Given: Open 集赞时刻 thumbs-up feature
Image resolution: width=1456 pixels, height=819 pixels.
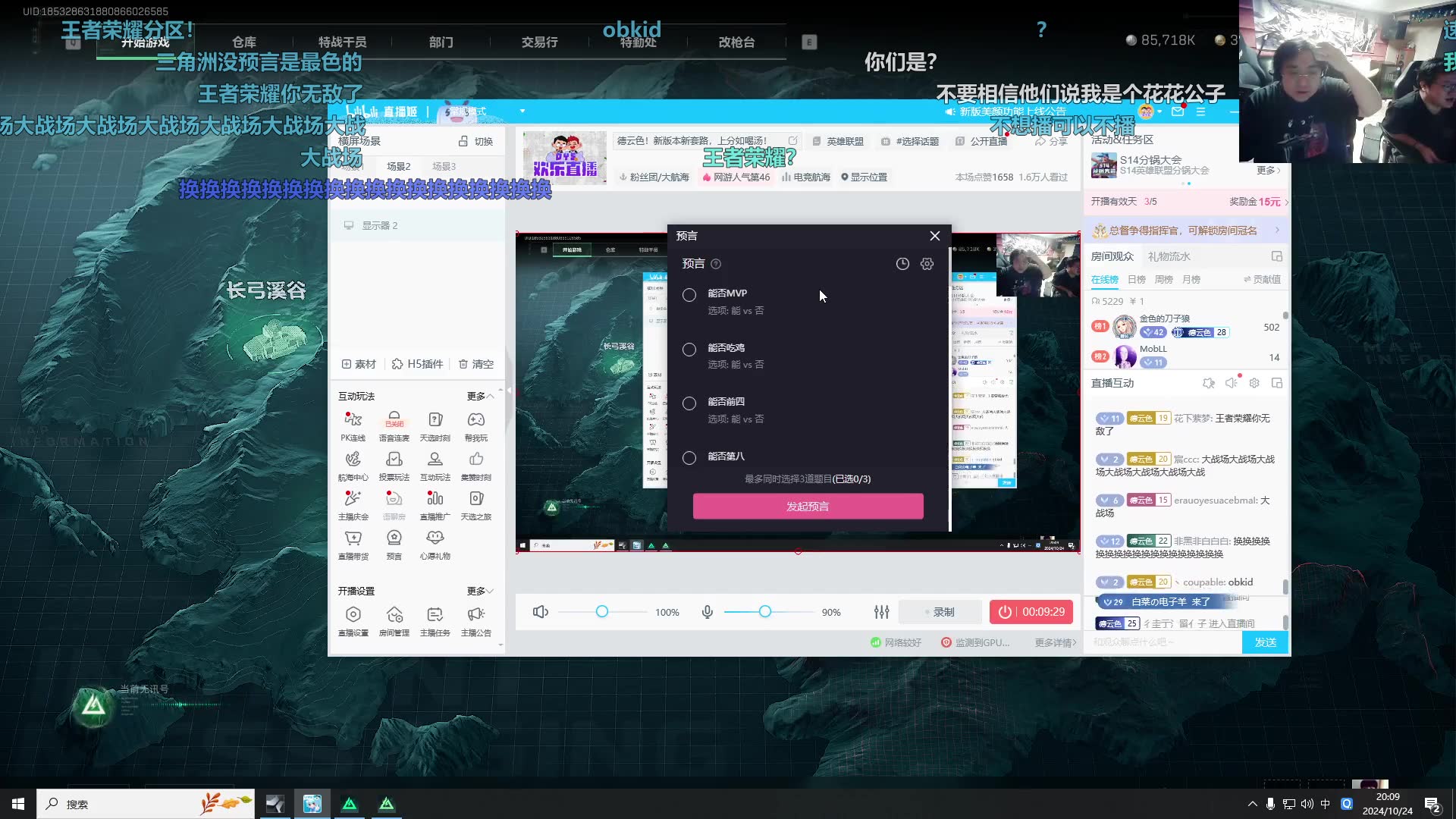Looking at the screenshot, I should 476,465.
